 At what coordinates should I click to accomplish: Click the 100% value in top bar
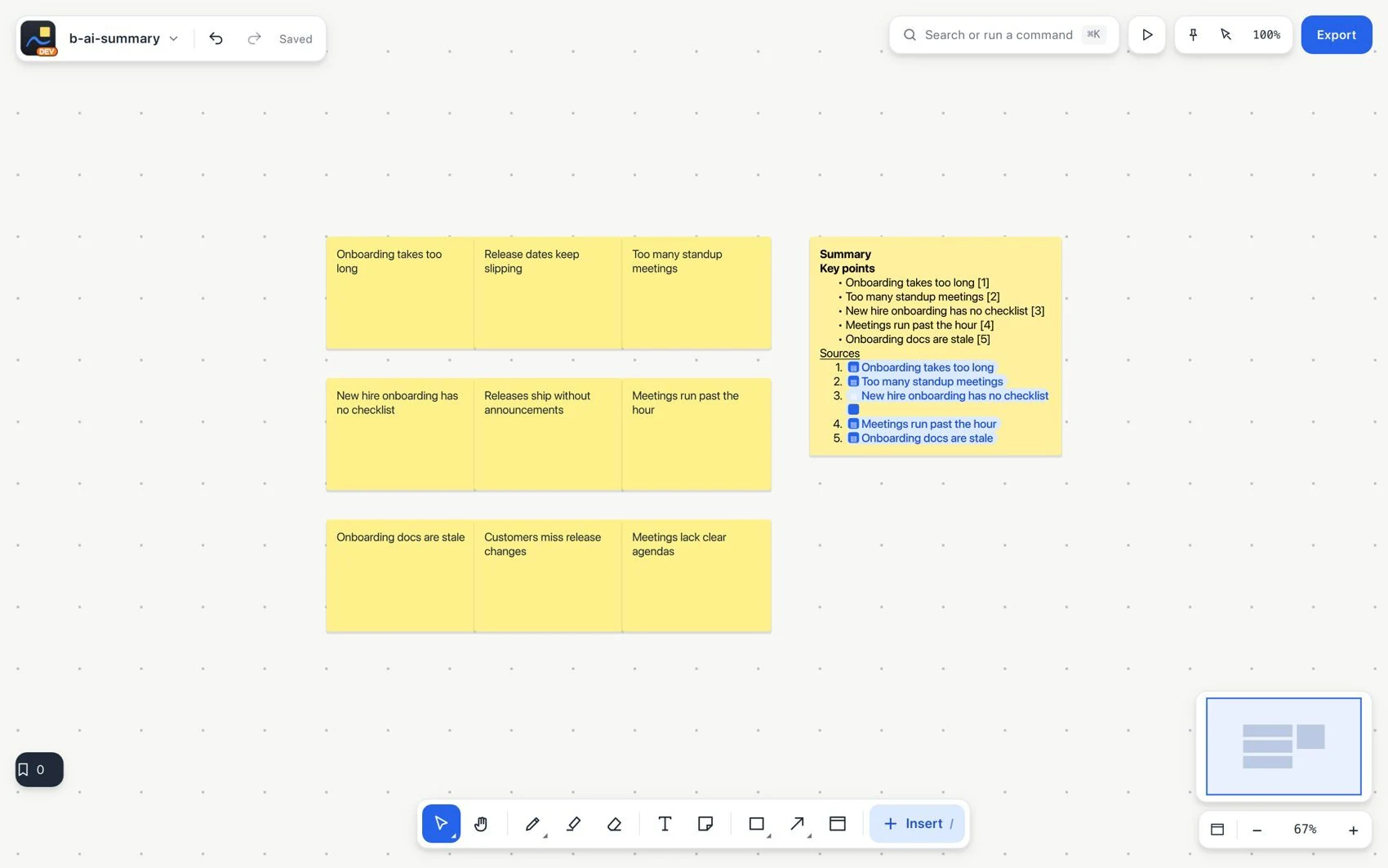pyautogui.click(x=1266, y=34)
